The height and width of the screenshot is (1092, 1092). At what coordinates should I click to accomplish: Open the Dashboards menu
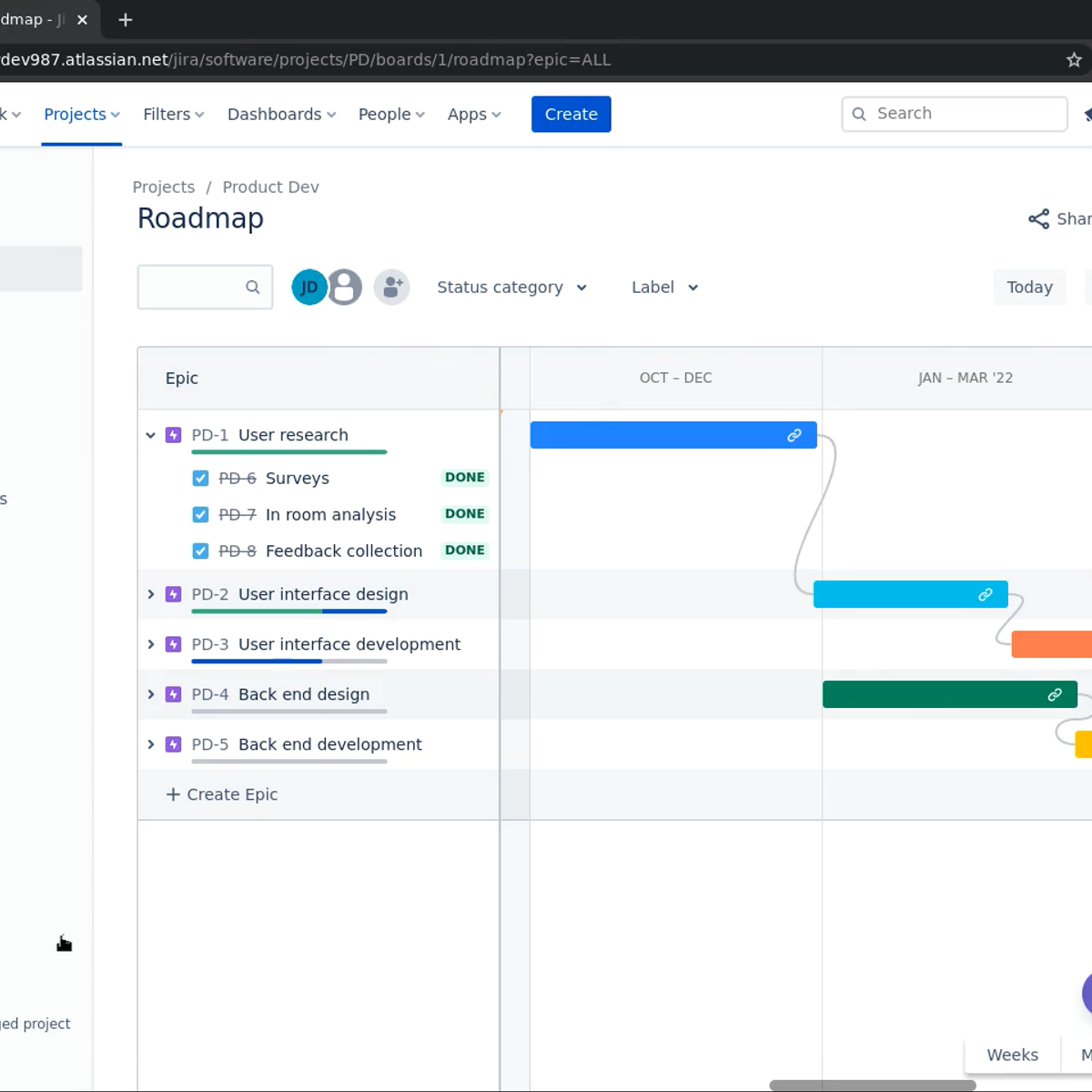(x=281, y=115)
